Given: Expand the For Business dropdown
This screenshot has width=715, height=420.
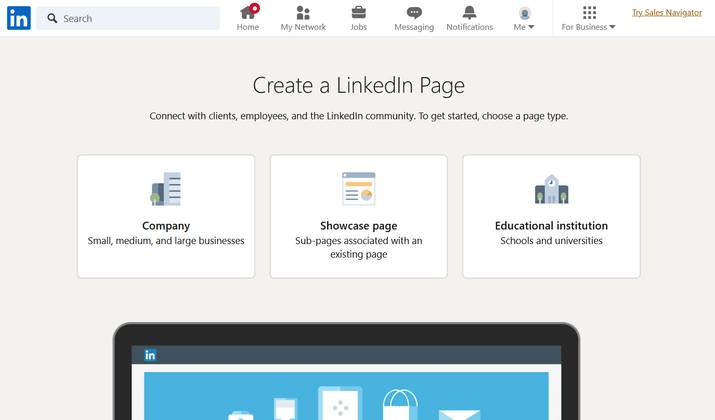Looking at the screenshot, I should pyautogui.click(x=588, y=27).
